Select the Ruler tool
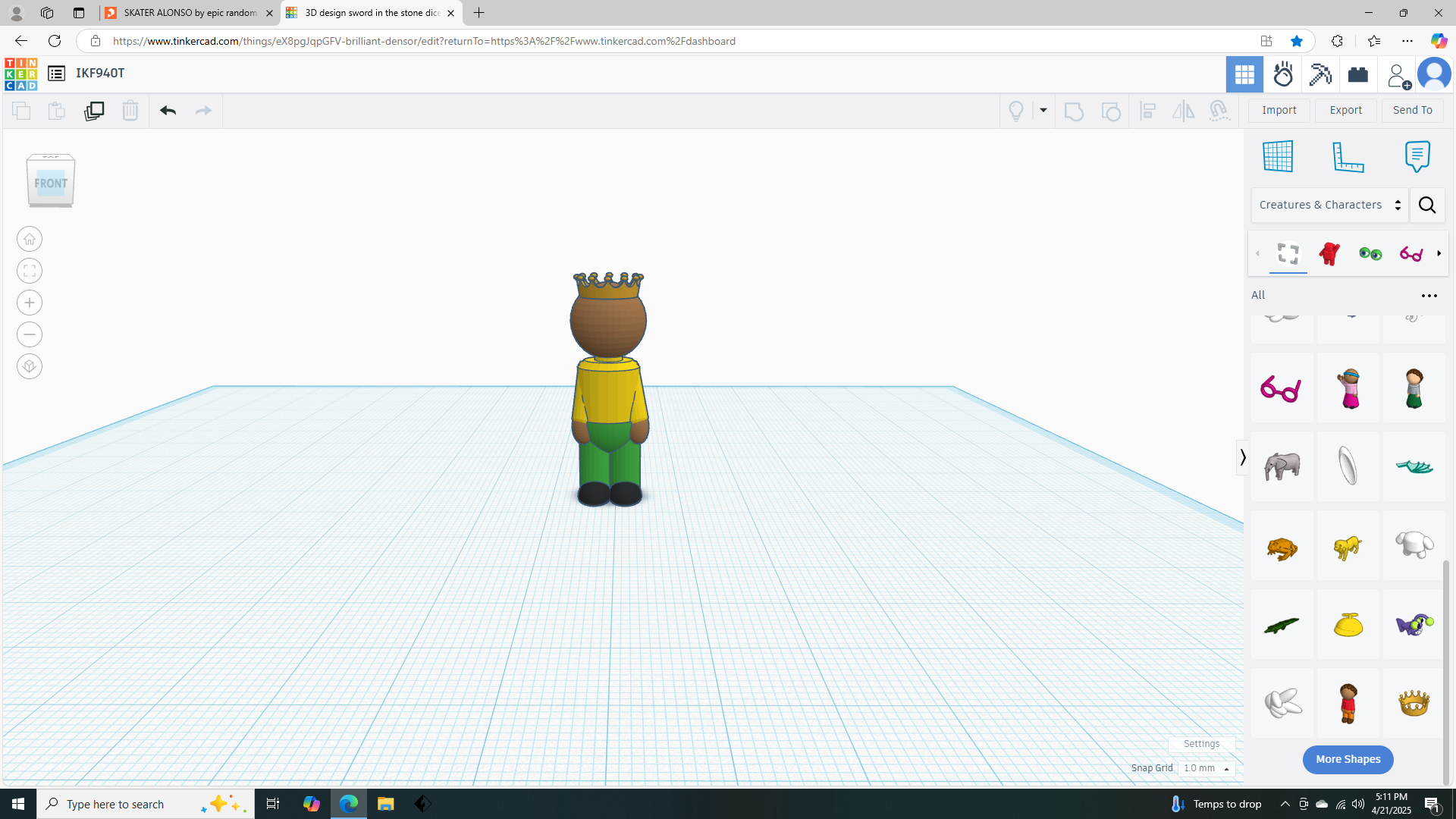 point(1348,157)
